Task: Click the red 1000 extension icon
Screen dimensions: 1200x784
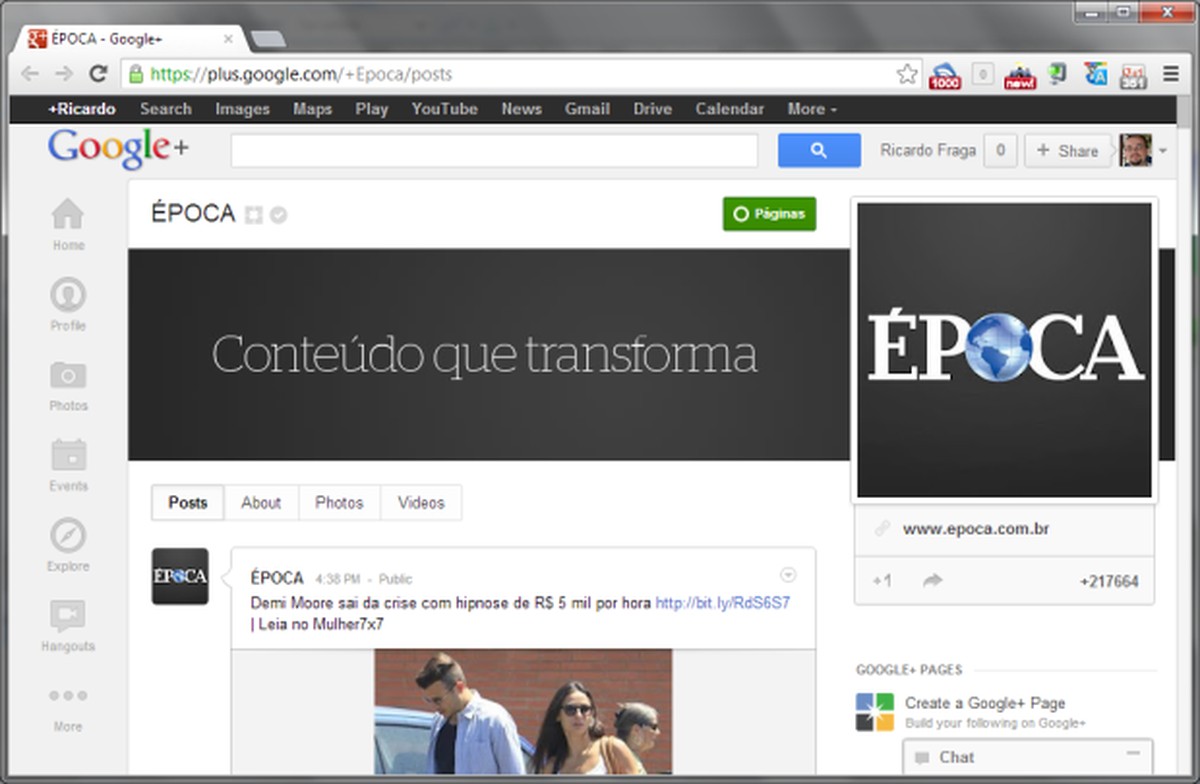Action: pyautogui.click(x=945, y=76)
